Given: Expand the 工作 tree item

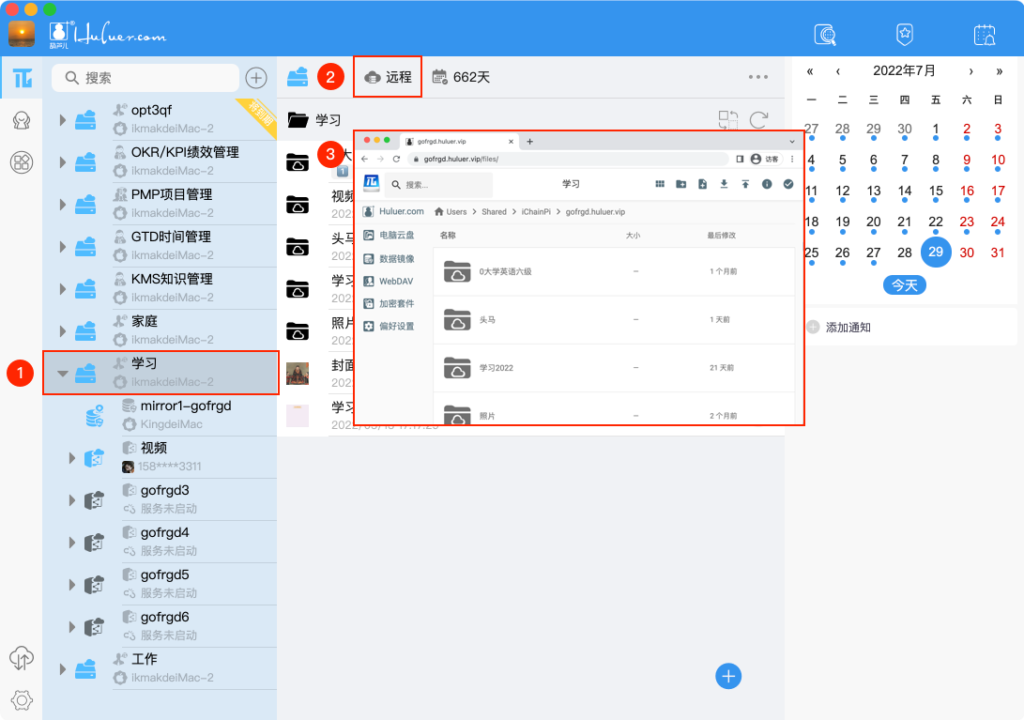Looking at the screenshot, I should [x=63, y=669].
